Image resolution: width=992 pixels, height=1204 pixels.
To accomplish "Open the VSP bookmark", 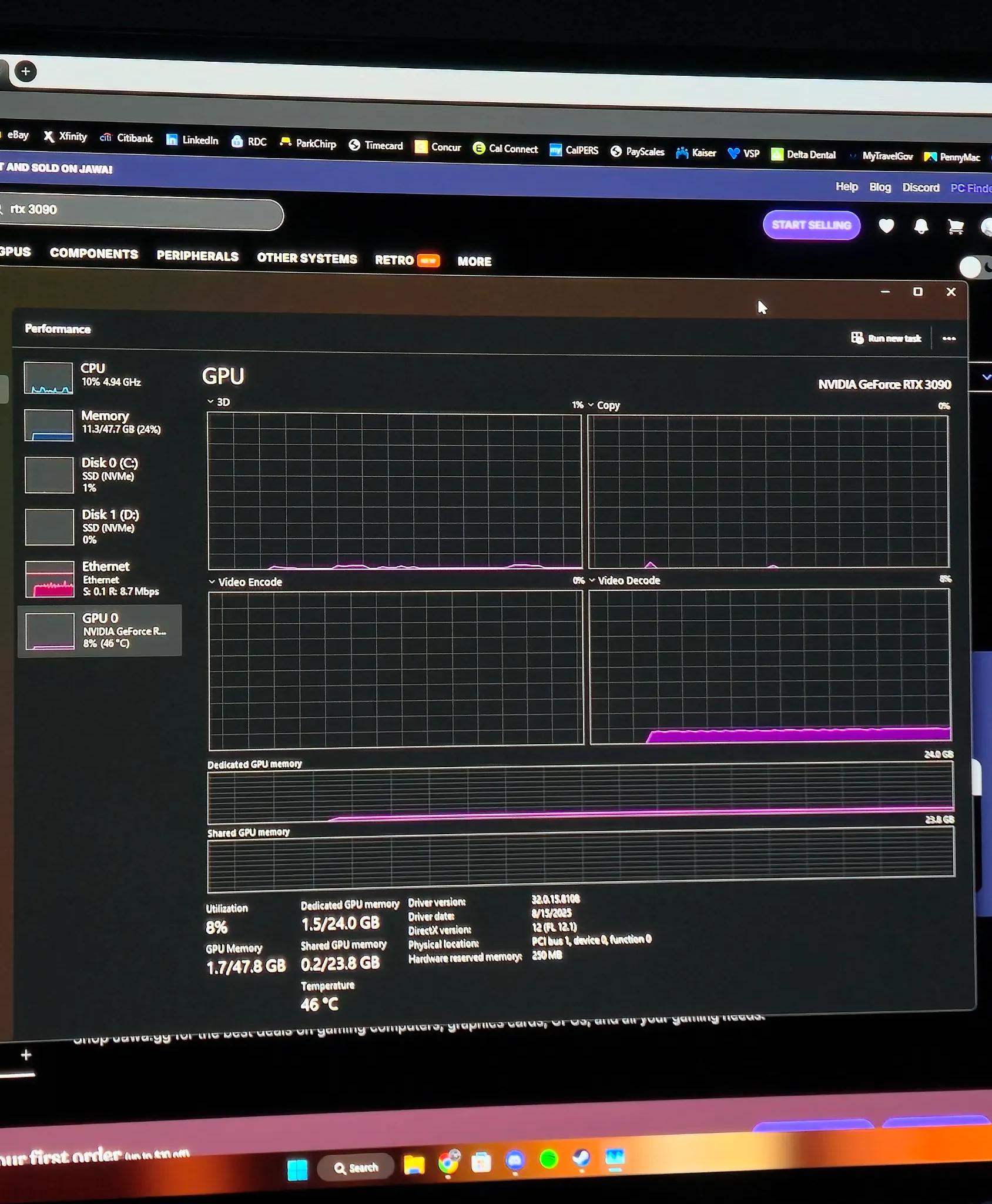I will 744,154.
